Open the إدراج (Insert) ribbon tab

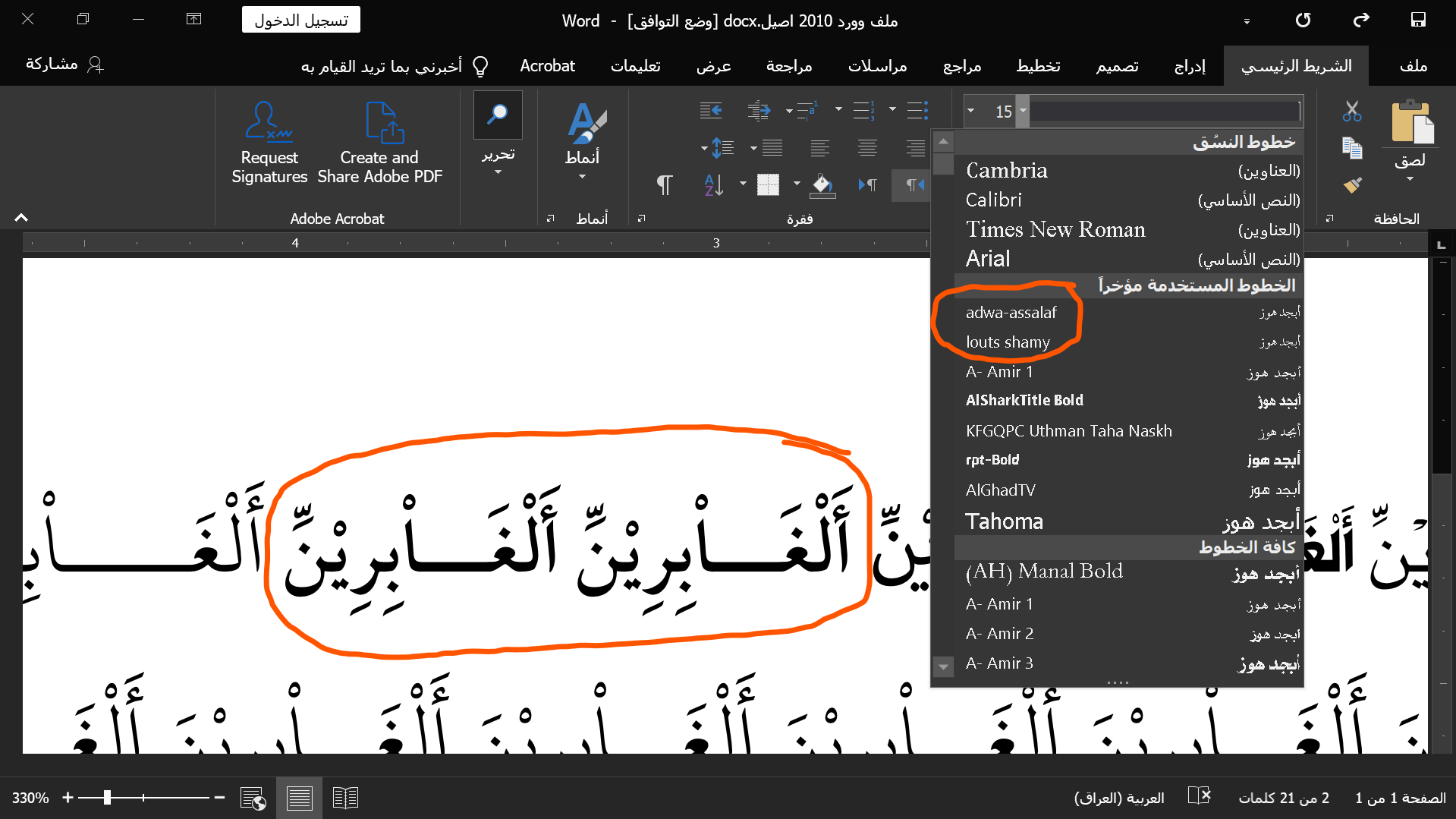pos(1189,66)
